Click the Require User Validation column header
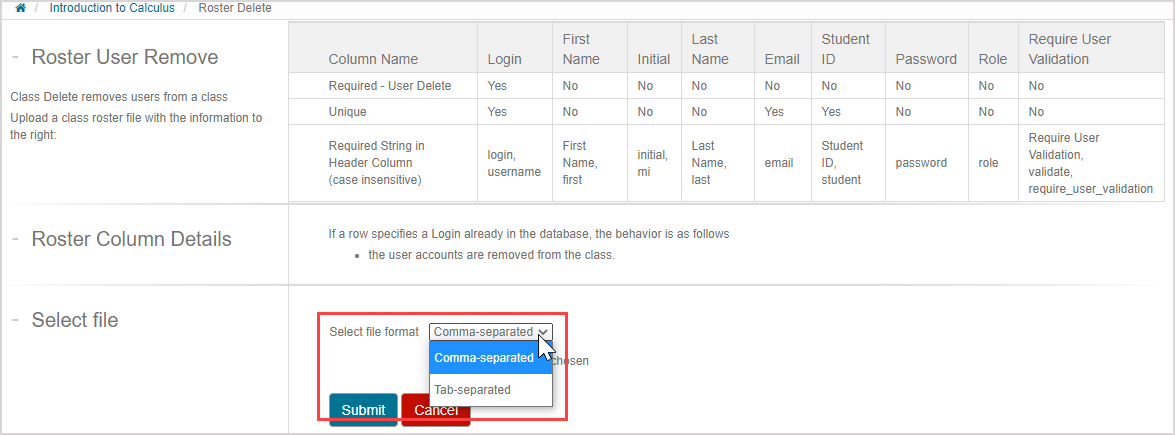This screenshot has height=435, width=1175. pyautogui.click(x=1069, y=49)
